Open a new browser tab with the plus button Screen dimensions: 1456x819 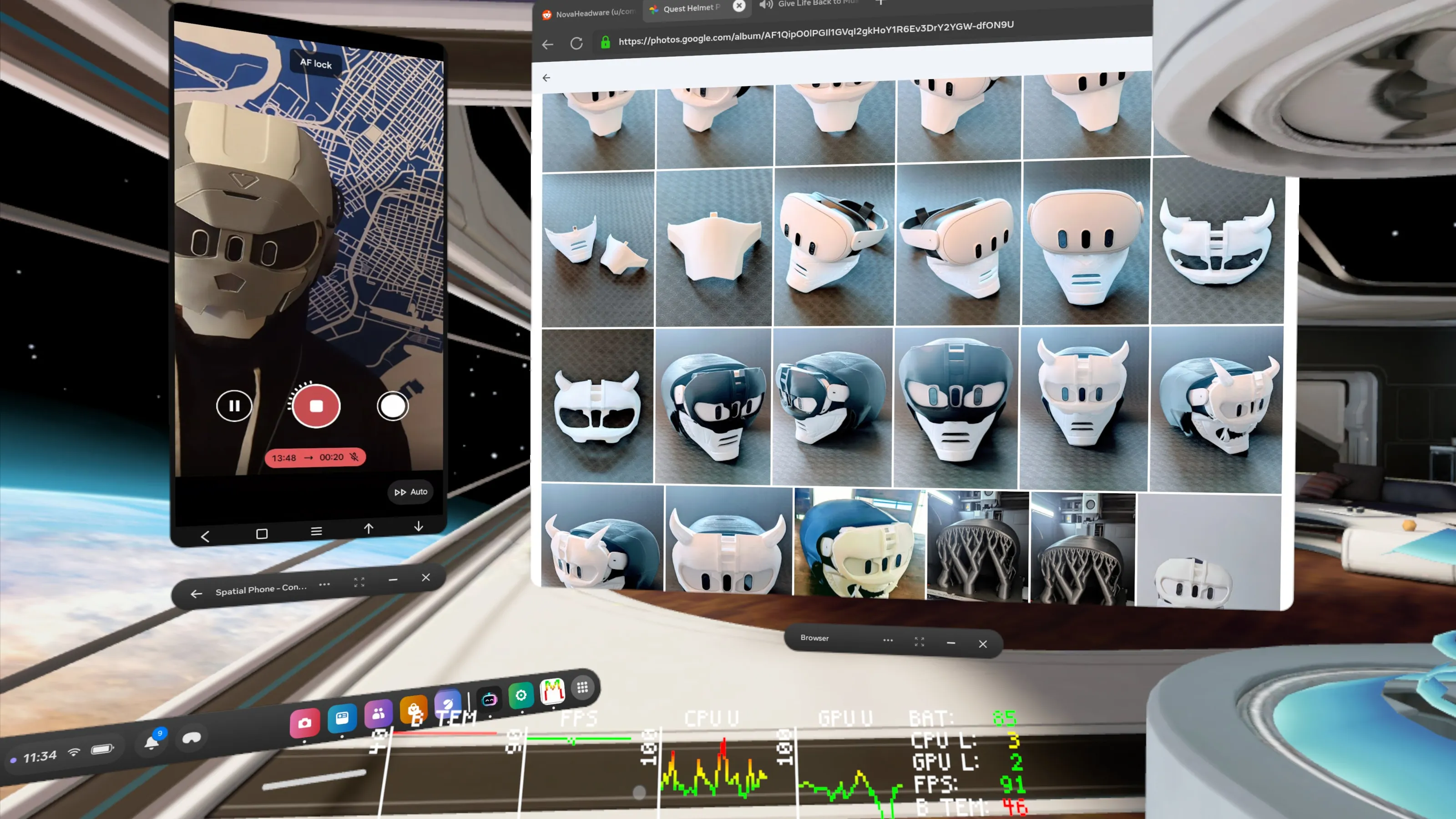click(x=880, y=3)
